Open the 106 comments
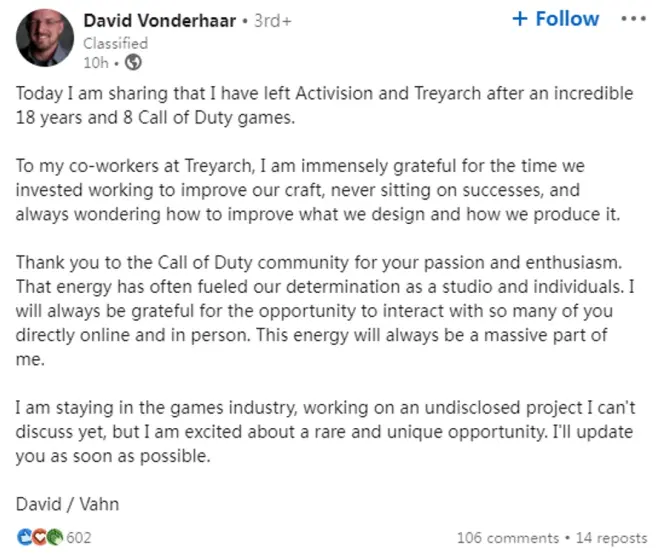Screen dimensions: 660x557 (x=508, y=538)
